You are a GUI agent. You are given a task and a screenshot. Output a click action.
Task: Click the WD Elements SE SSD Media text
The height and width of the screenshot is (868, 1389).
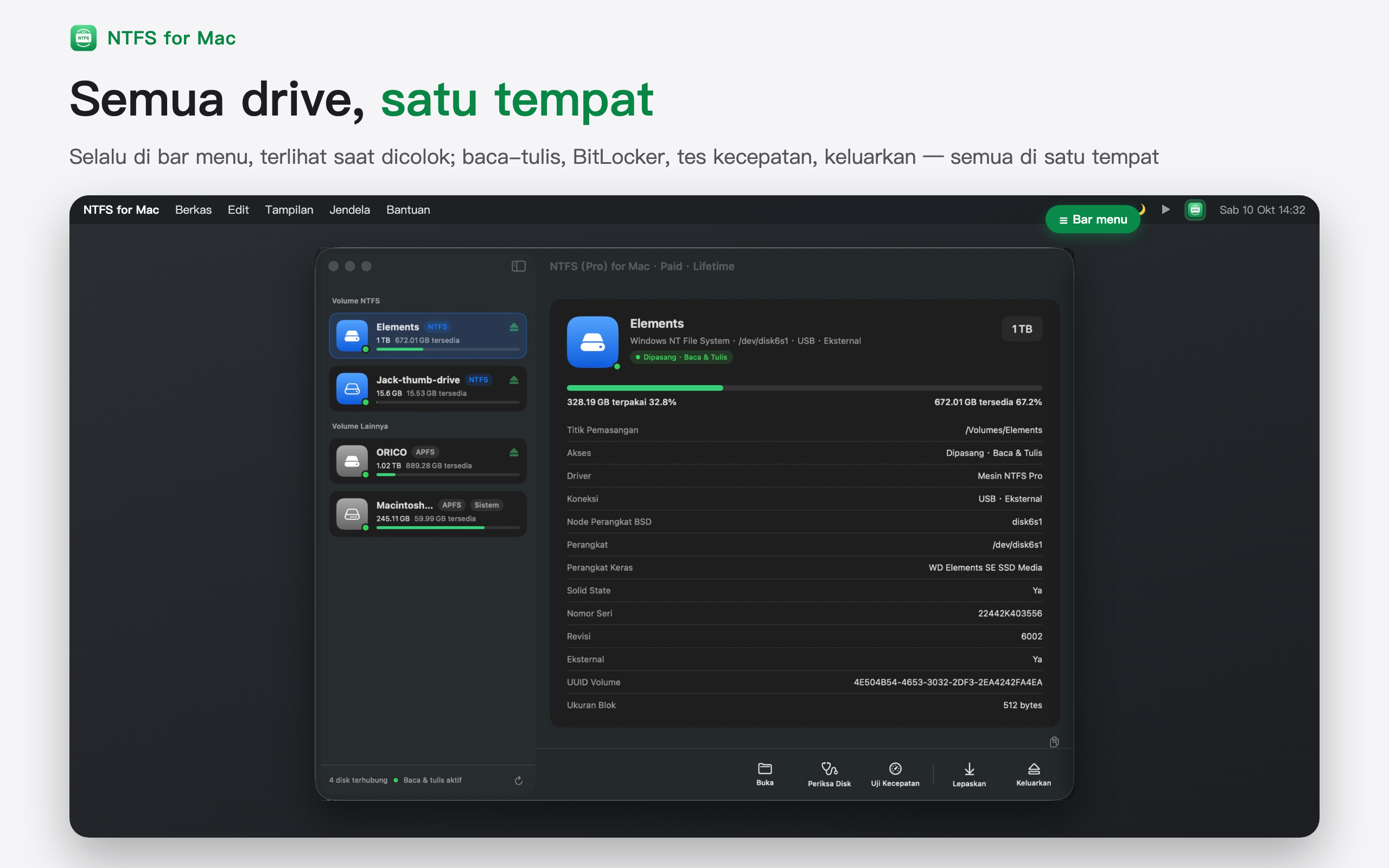pyautogui.click(x=985, y=567)
